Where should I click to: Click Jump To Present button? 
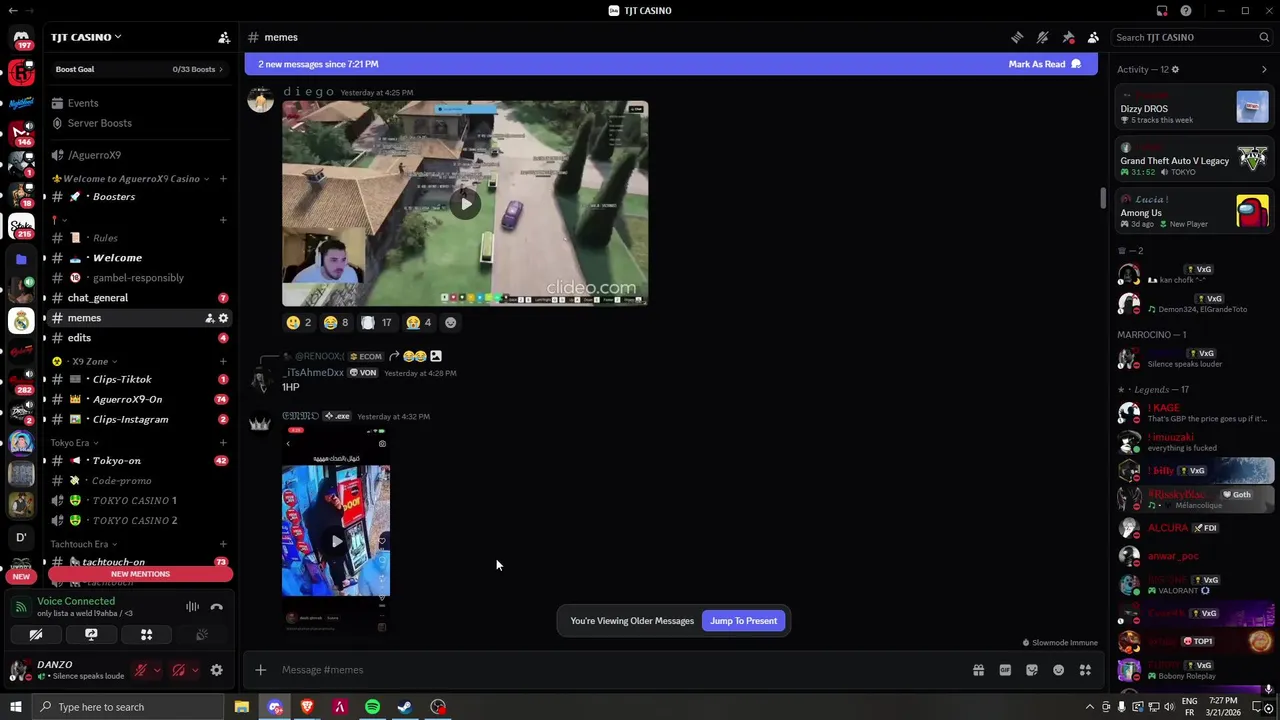(x=743, y=621)
